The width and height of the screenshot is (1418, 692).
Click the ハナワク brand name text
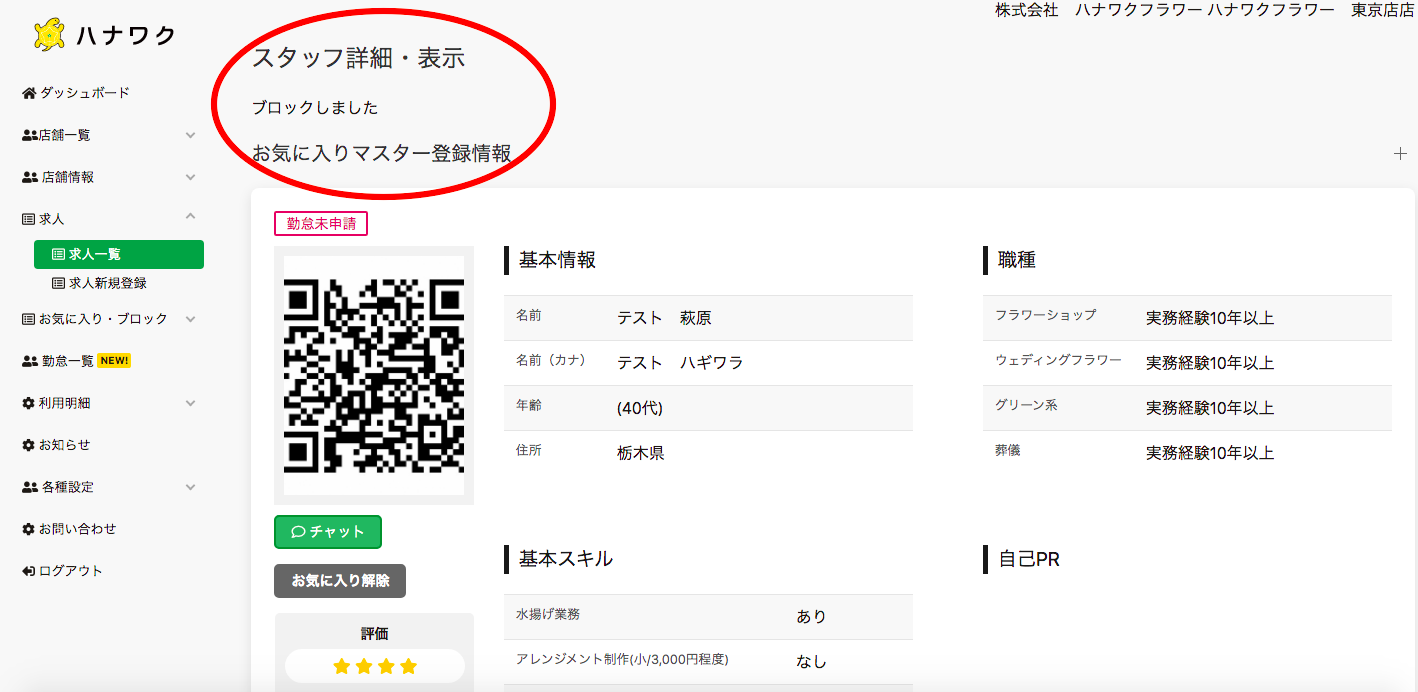coord(126,36)
